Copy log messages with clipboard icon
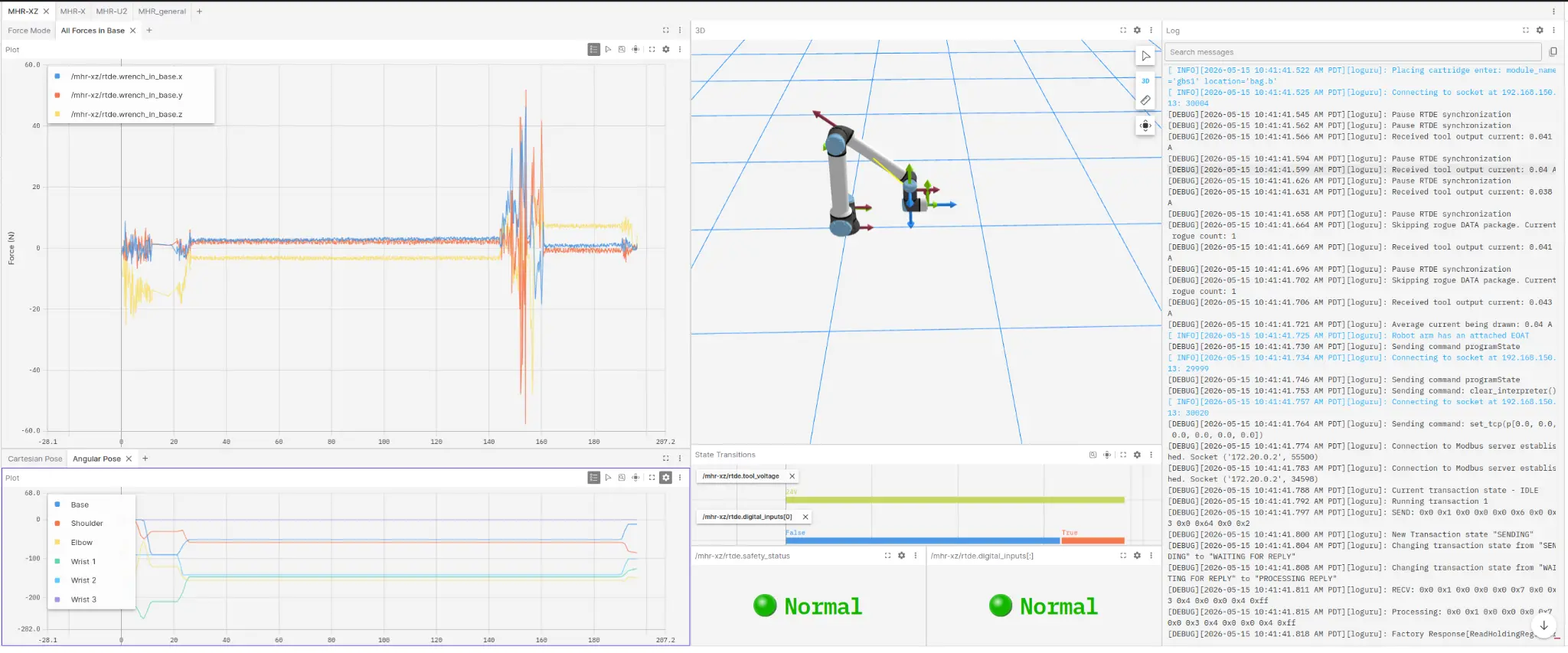Viewport: 1568px width, 653px height. [x=1553, y=52]
